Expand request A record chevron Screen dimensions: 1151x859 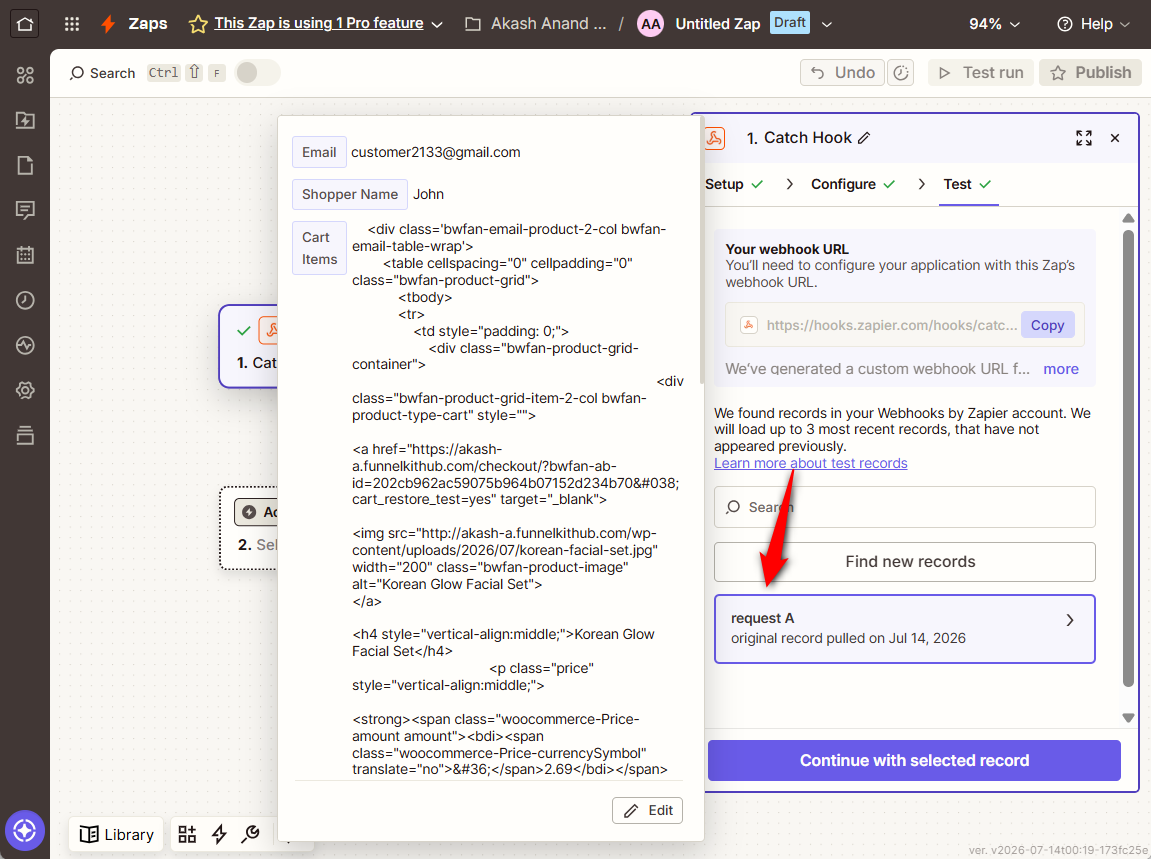[1070, 620]
